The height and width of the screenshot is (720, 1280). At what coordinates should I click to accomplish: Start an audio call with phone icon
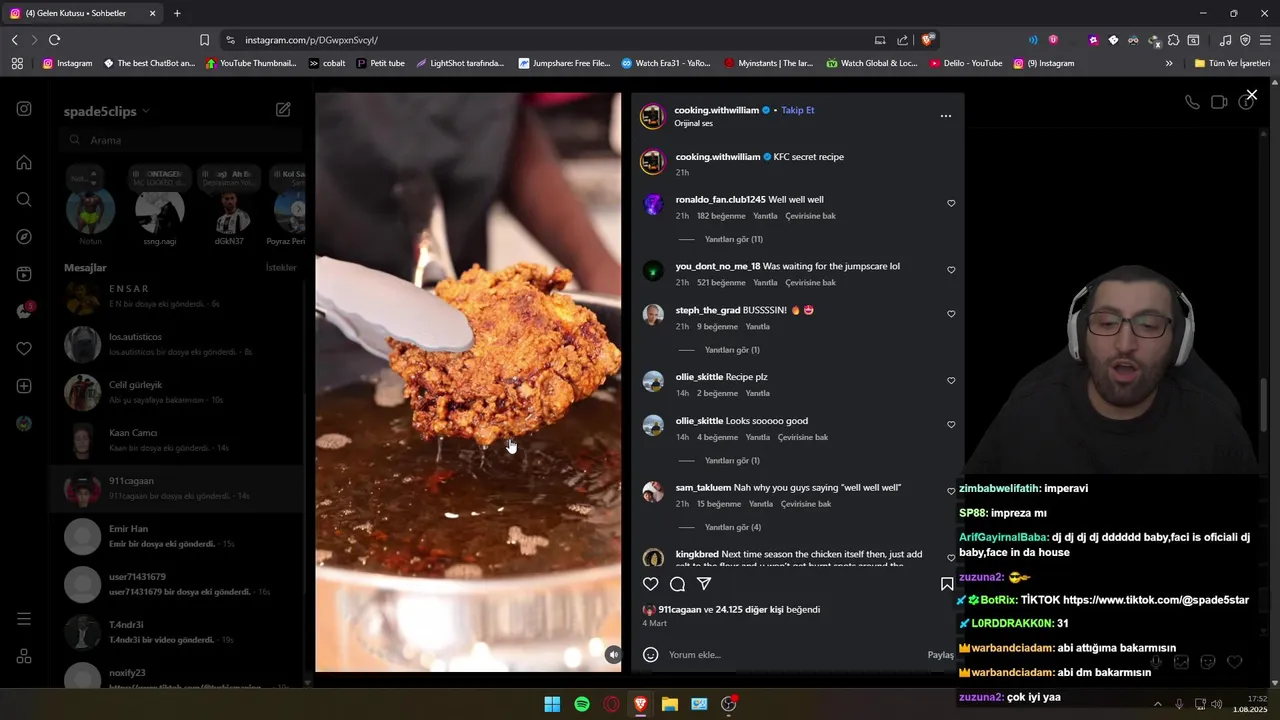(1192, 102)
